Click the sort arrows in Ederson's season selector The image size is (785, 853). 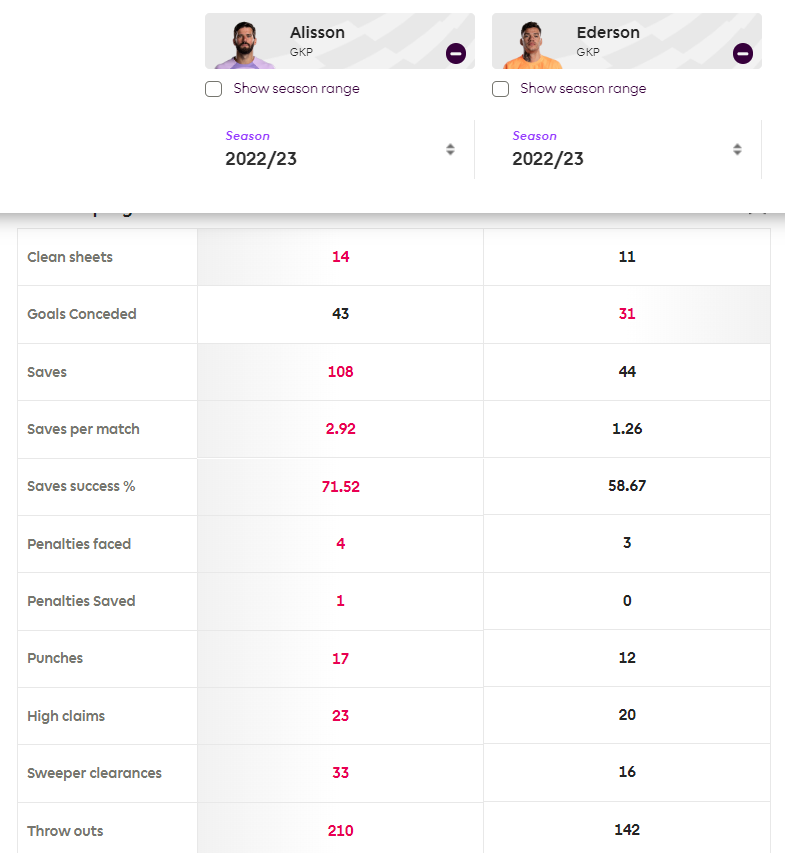[737, 149]
